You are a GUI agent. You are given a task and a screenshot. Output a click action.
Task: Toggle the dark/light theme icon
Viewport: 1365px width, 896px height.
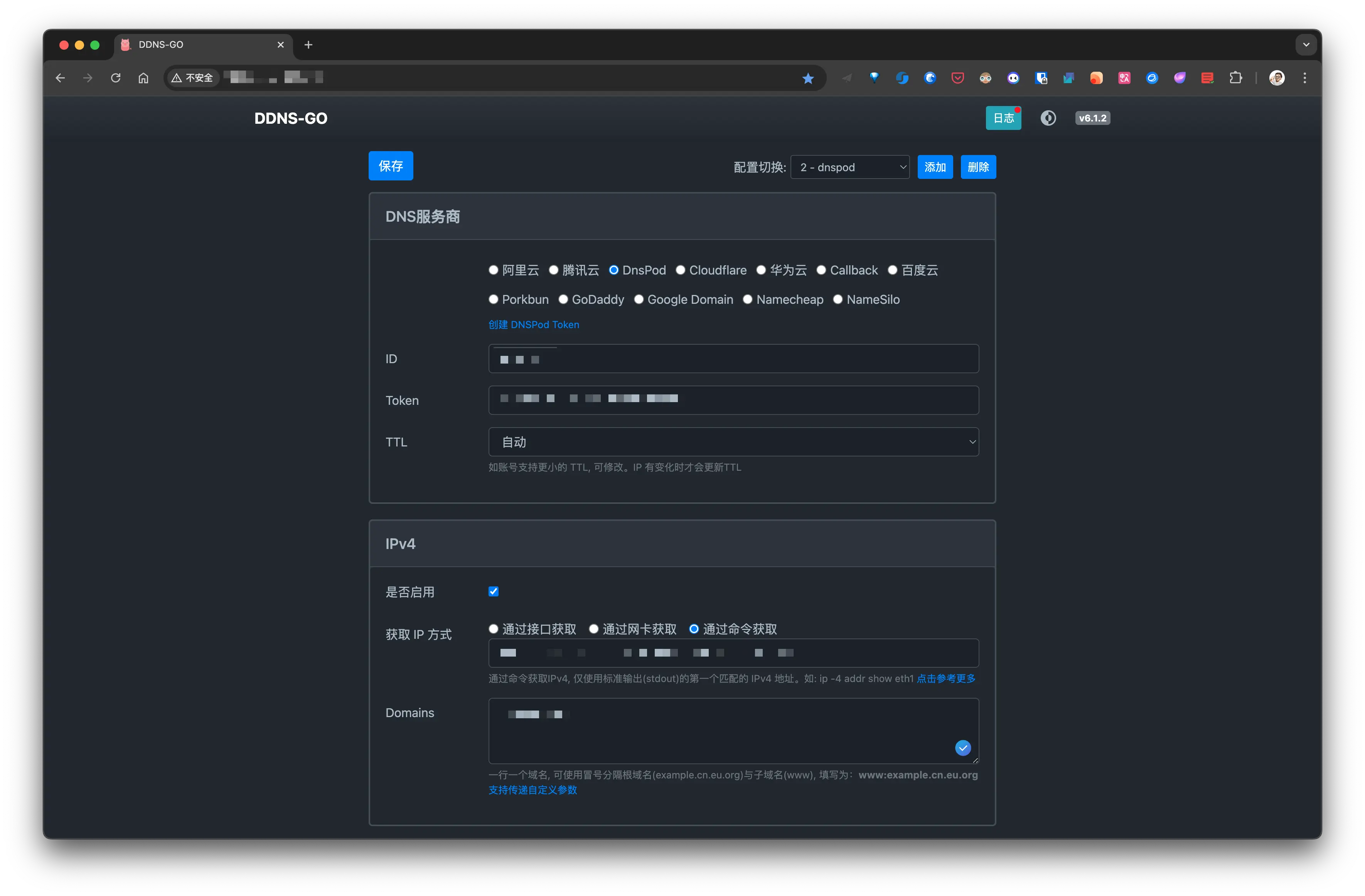tap(1048, 118)
